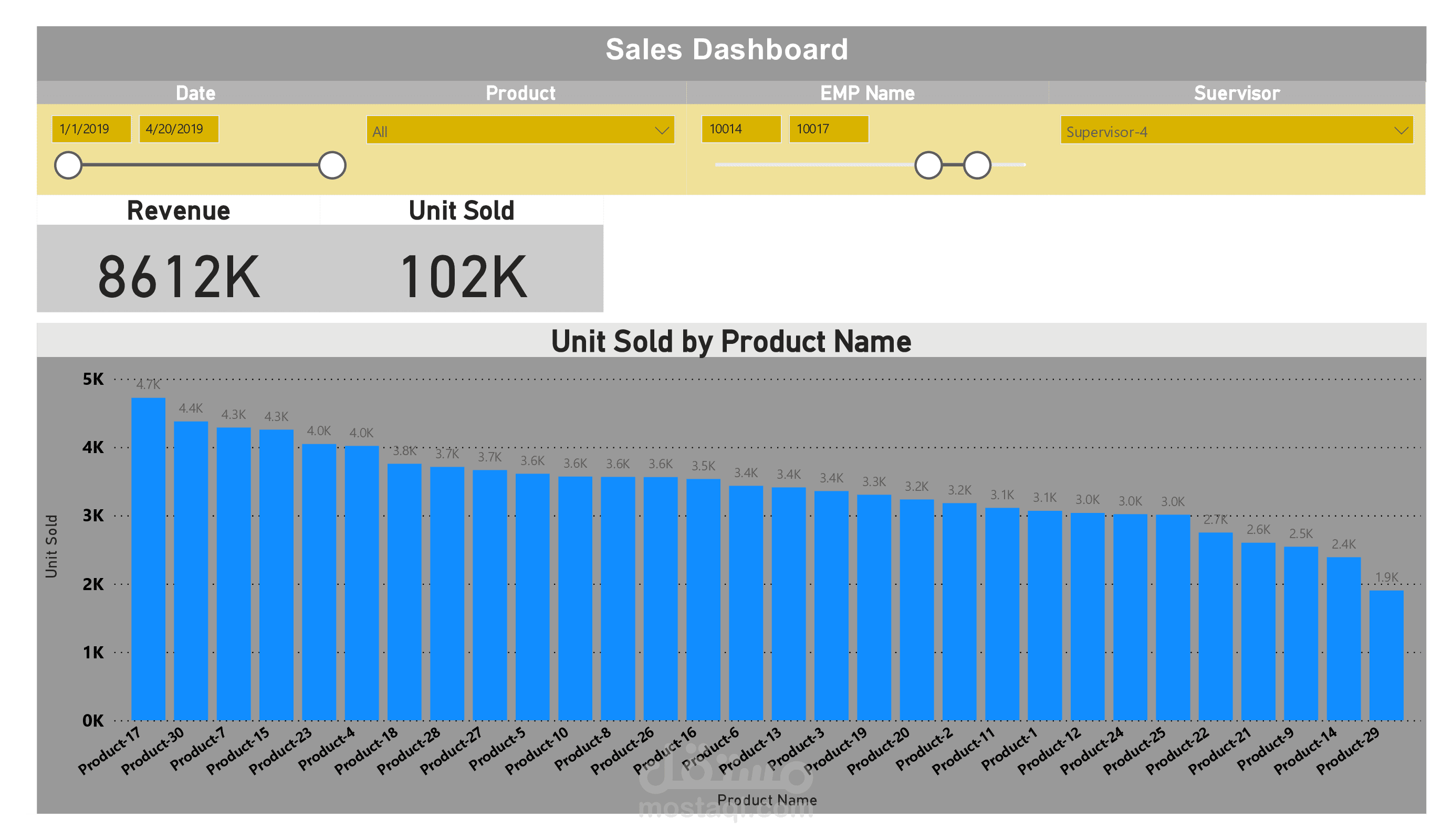1453x840 pixels.
Task: Click the Sales Dashboard title
Action: [x=727, y=49]
